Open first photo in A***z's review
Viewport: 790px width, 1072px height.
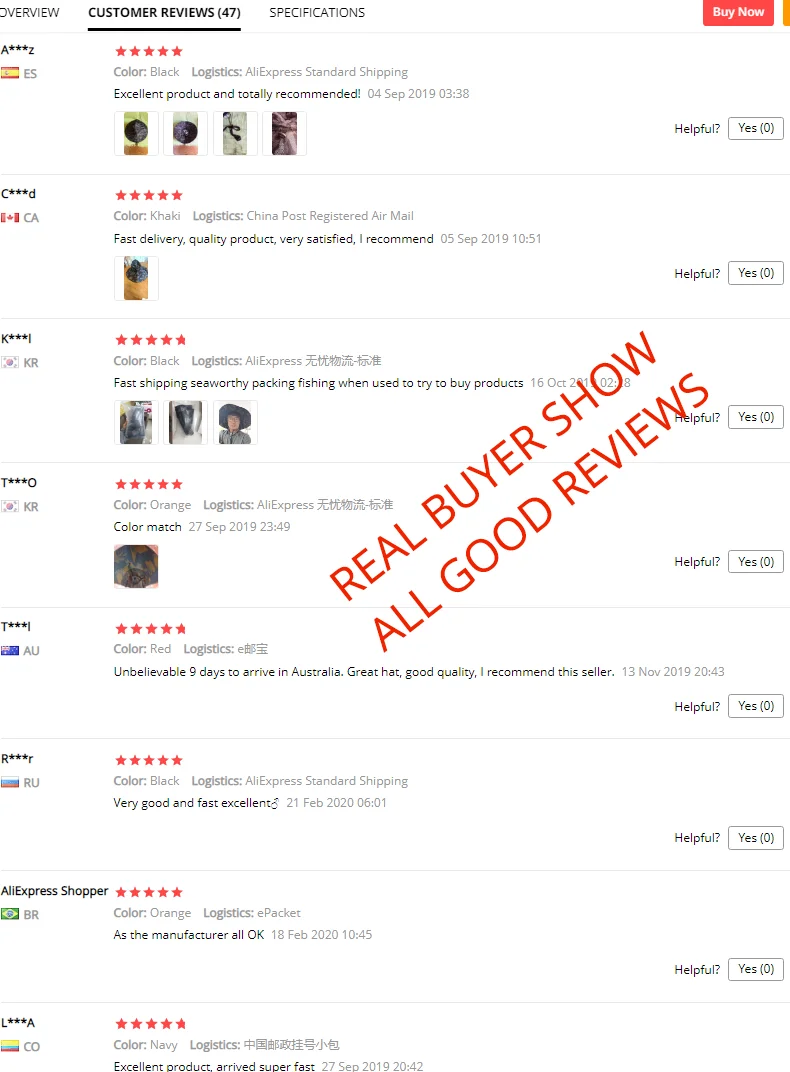tap(136, 133)
